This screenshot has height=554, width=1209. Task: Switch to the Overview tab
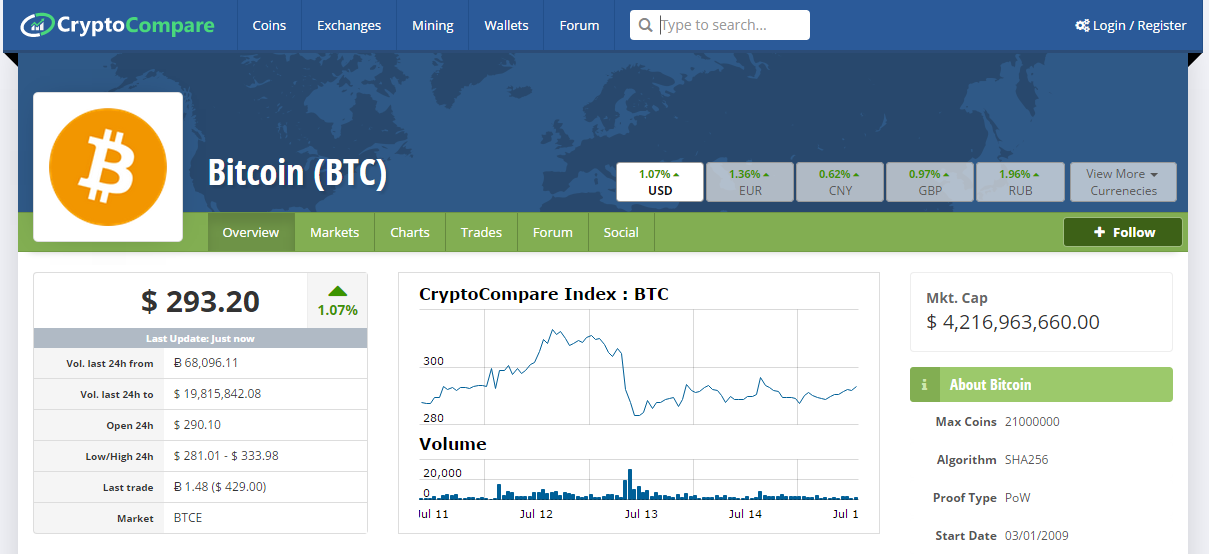point(251,232)
